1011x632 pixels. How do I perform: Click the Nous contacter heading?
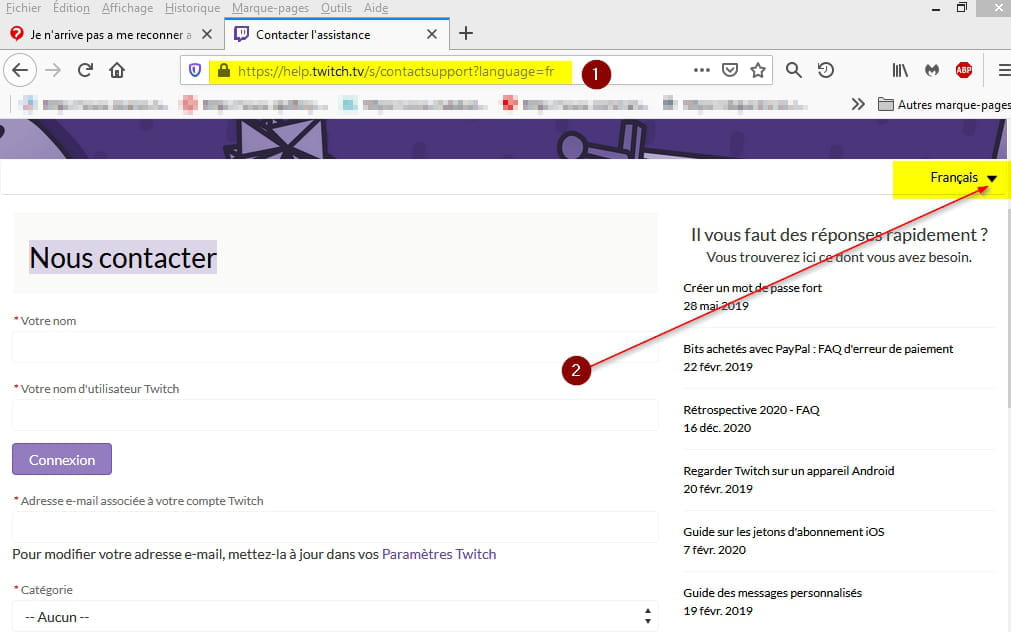[x=123, y=257]
